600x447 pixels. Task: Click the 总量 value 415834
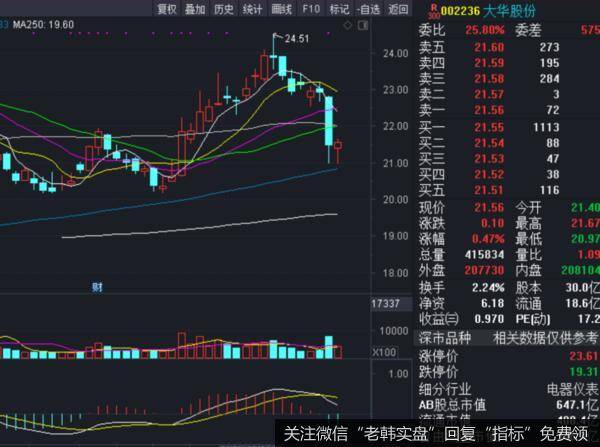[484, 255]
